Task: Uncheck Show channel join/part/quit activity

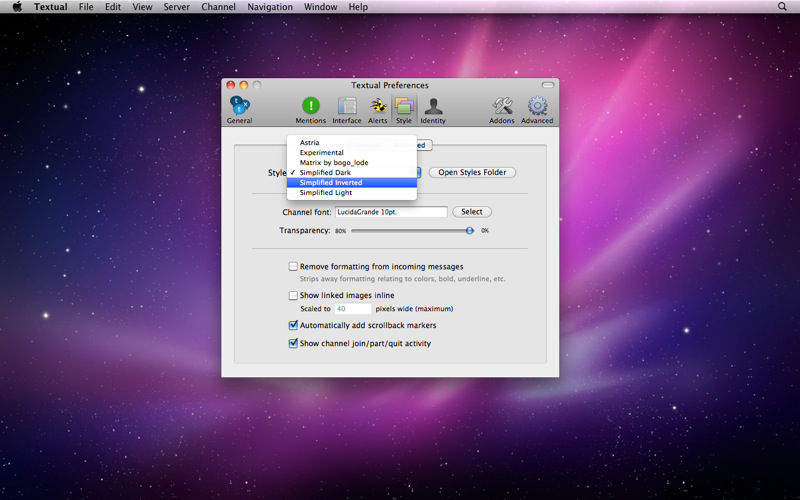Action: 293,343
